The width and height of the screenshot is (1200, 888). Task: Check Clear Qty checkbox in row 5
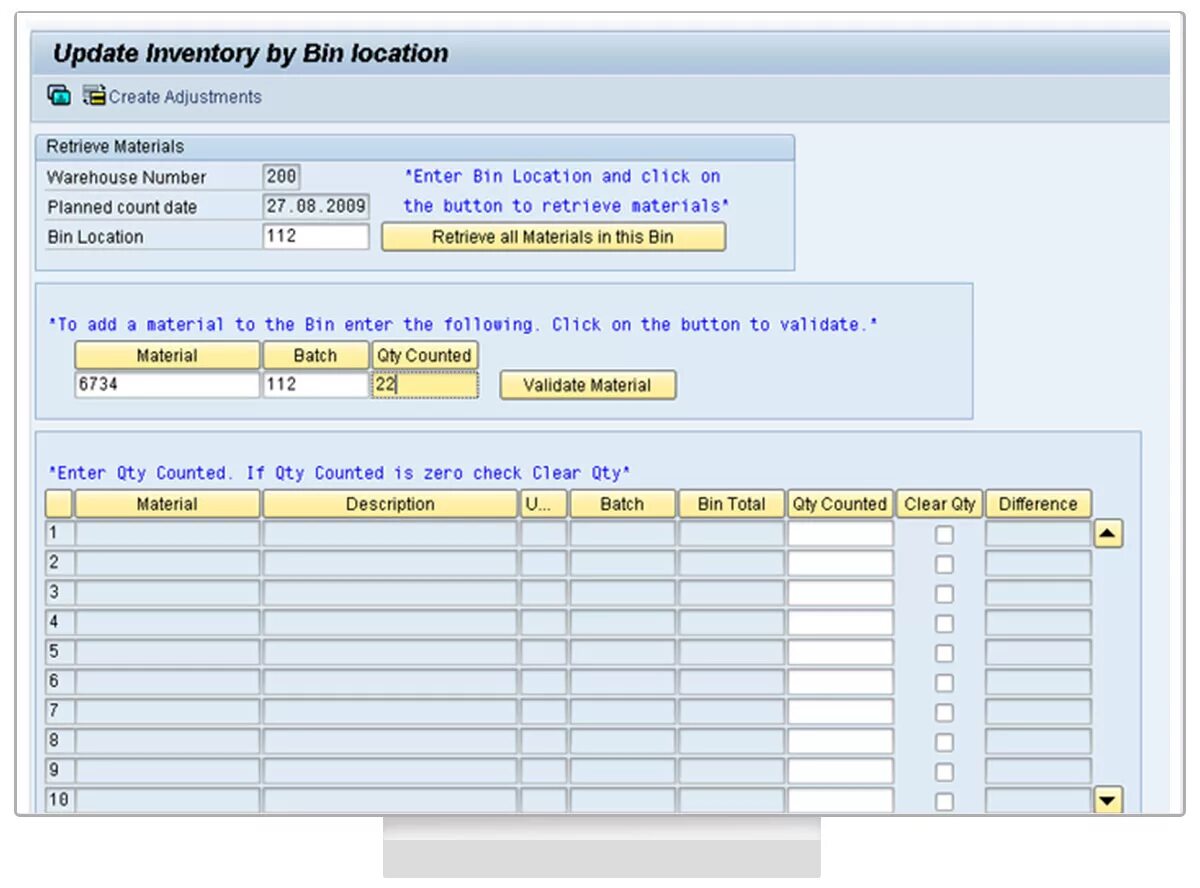click(x=944, y=653)
